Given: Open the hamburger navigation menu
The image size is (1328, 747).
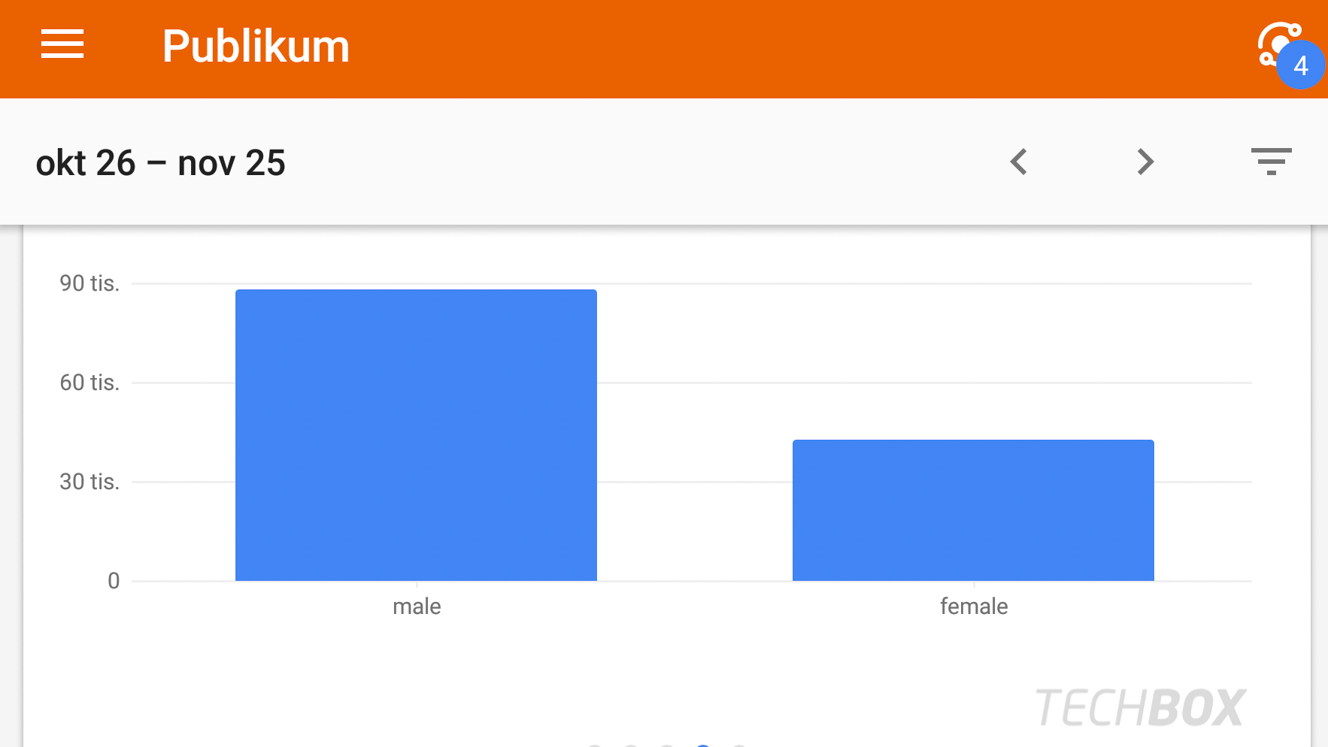Looking at the screenshot, I should pos(62,45).
